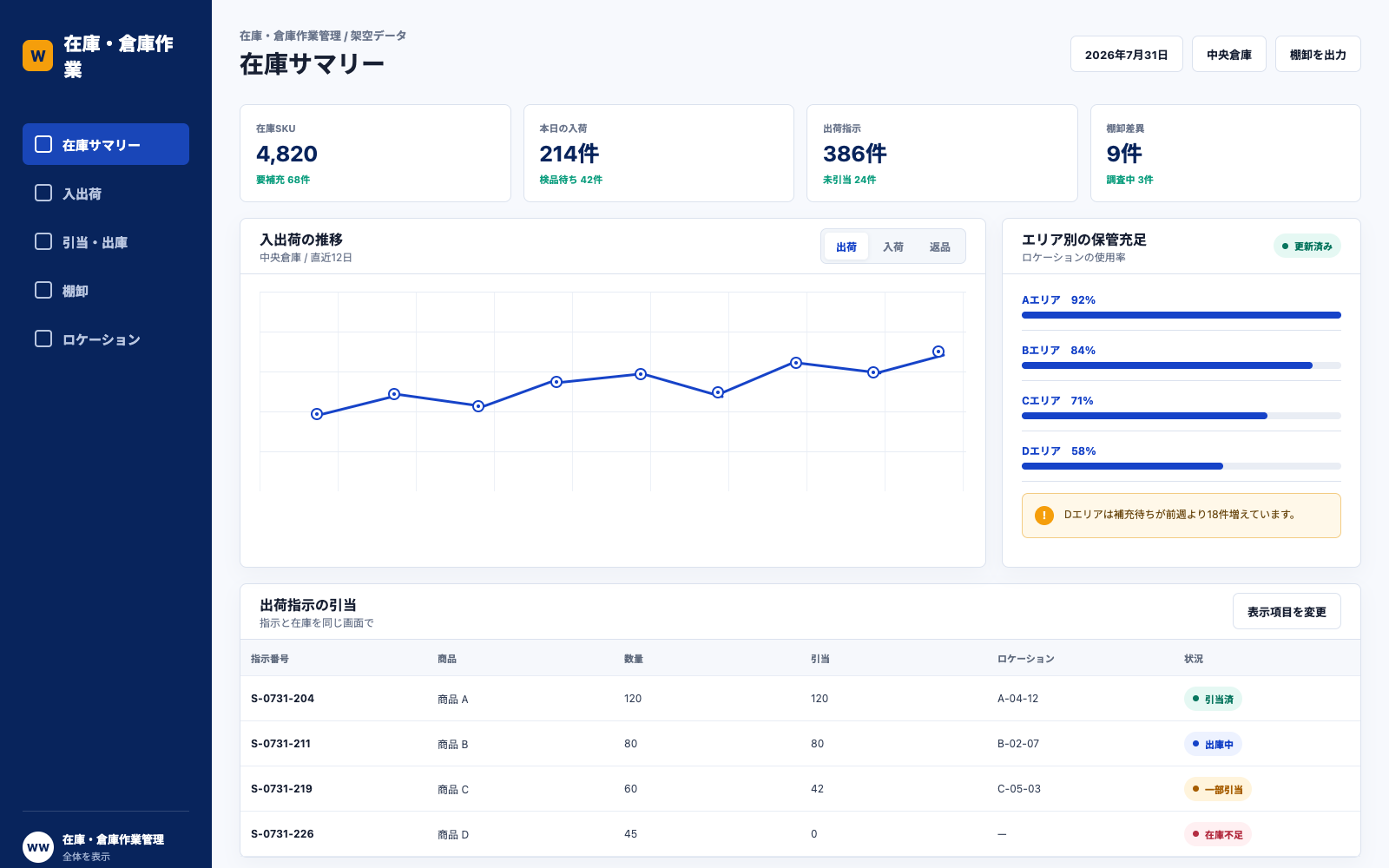Click order number S-0731-211
The width and height of the screenshot is (1389, 868).
(280, 743)
